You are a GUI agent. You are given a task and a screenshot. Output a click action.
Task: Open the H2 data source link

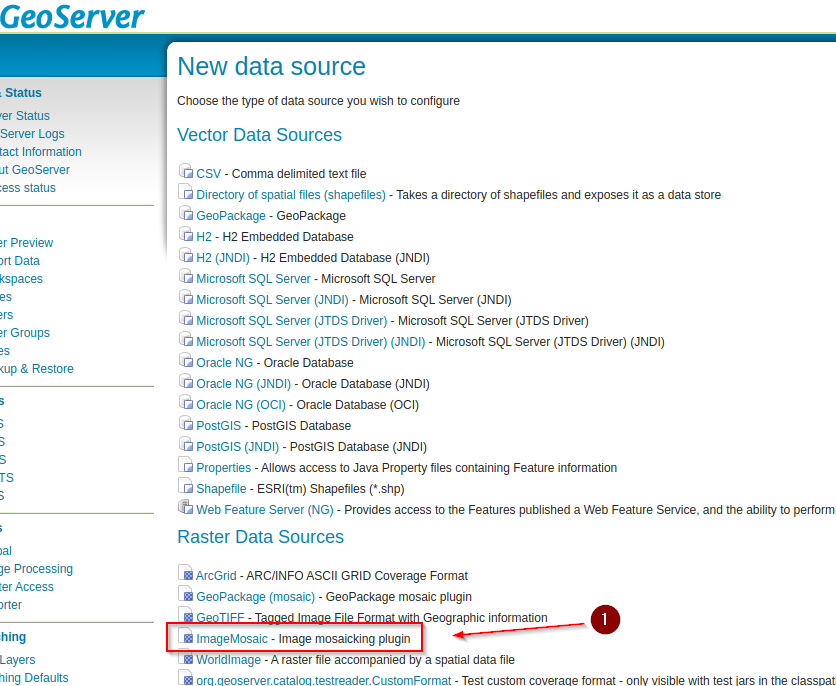(x=204, y=237)
